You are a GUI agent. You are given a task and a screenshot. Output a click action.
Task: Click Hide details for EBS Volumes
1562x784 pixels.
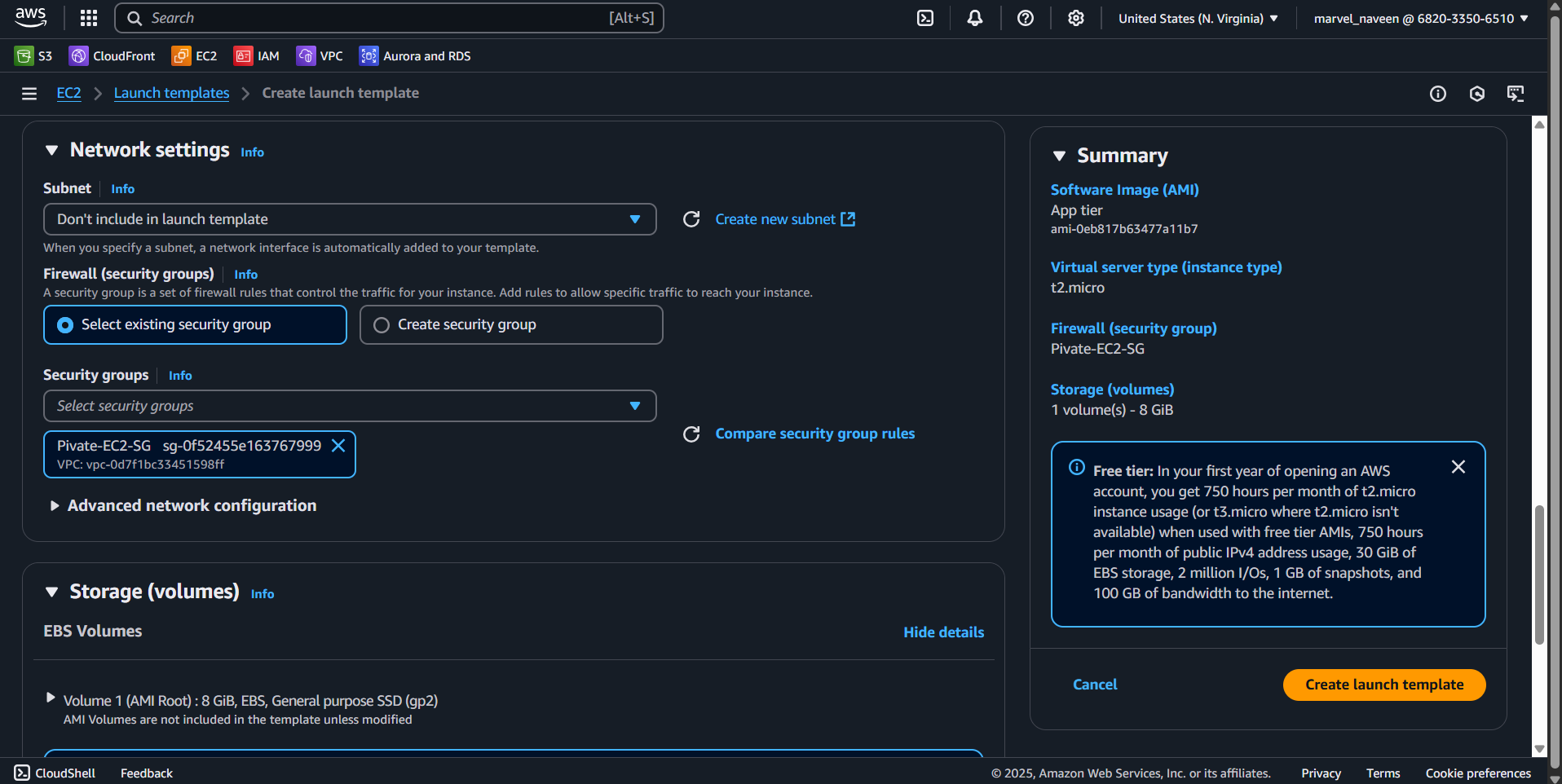pyautogui.click(x=943, y=632)
